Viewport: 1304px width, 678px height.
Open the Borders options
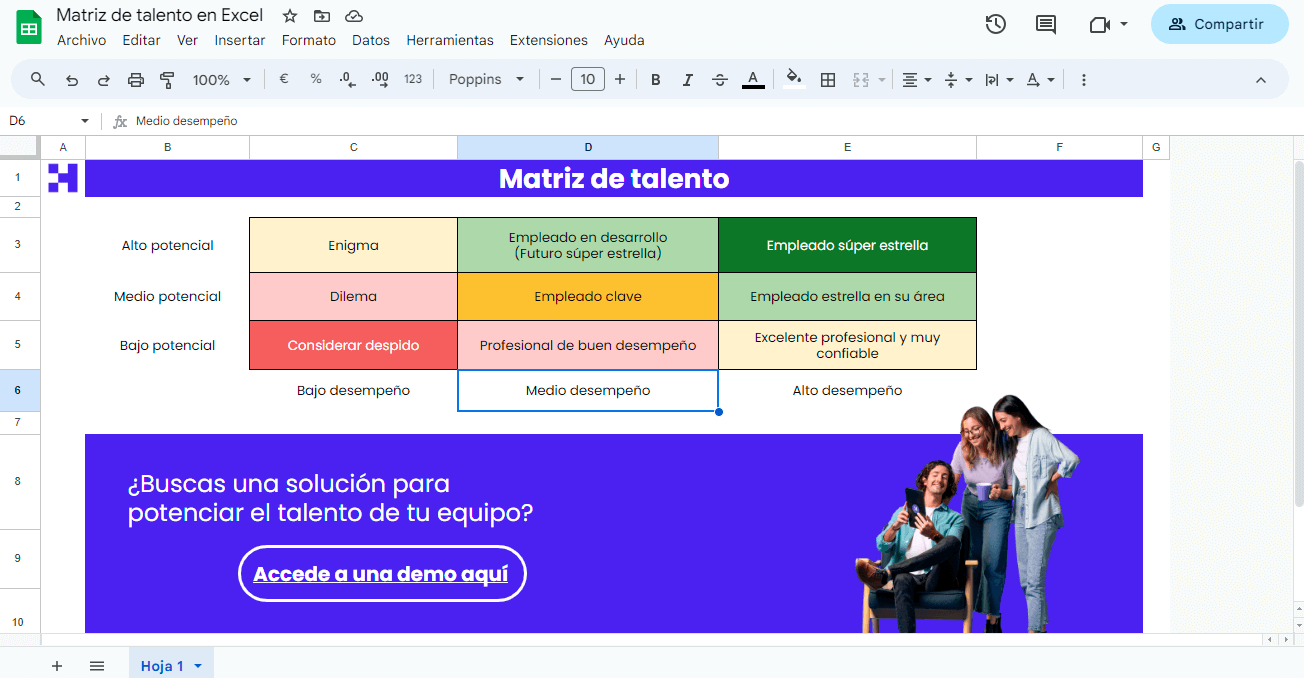click(x=828, y=79)
